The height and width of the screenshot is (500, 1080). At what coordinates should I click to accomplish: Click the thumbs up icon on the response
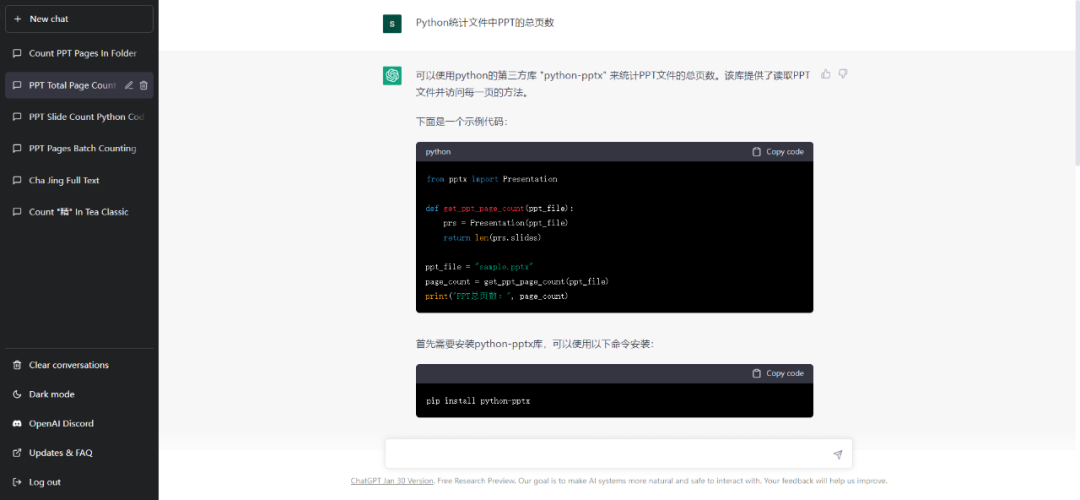click(x=826, y=74)
